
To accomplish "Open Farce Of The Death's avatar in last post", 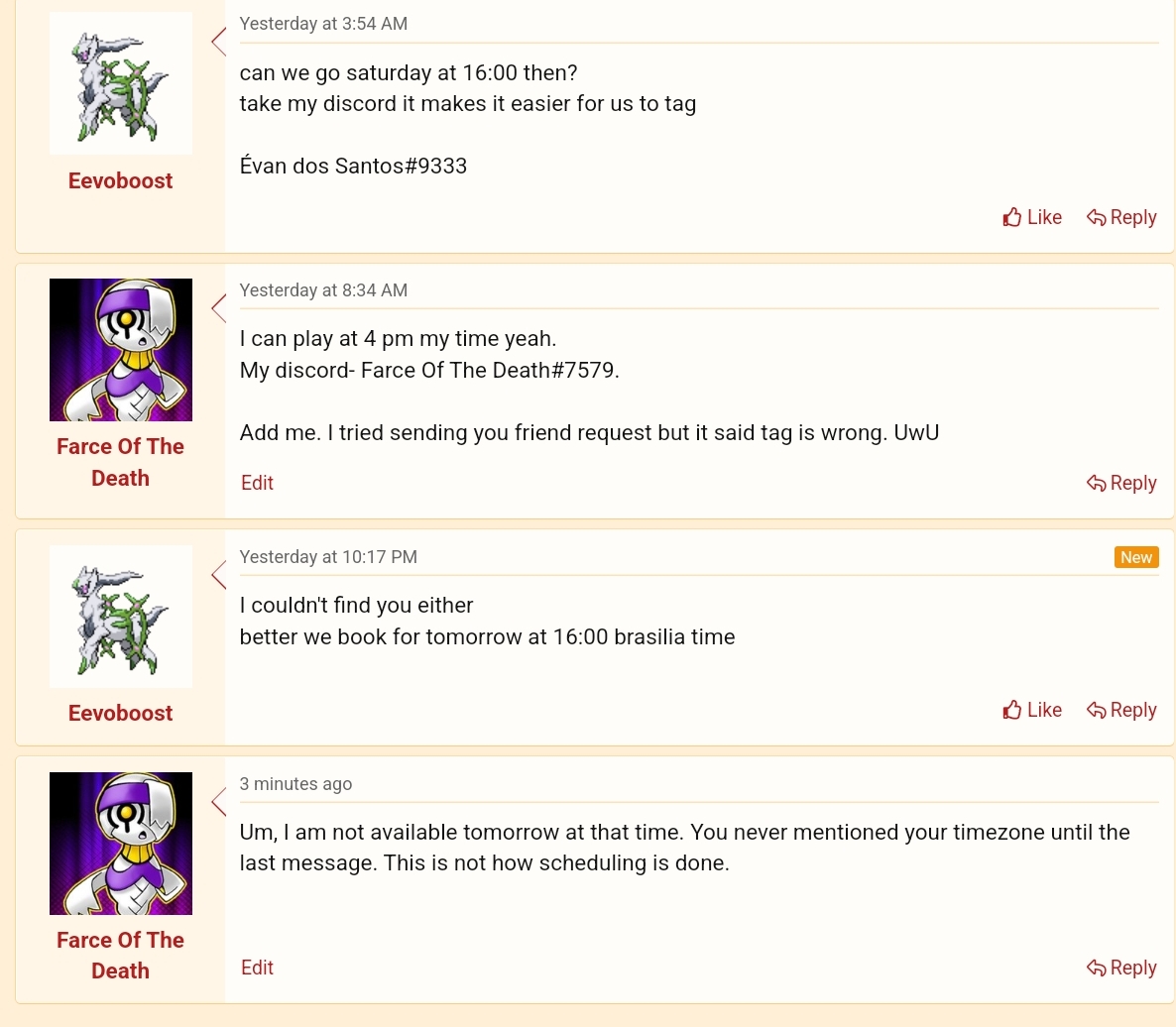I will pos(121,844).
